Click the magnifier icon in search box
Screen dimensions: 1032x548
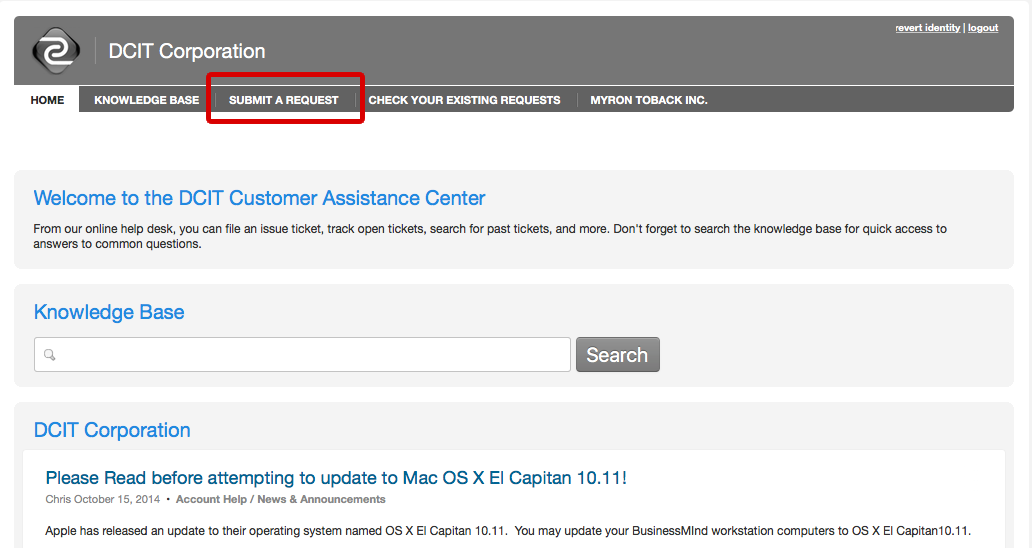click(x=49, y=355)
